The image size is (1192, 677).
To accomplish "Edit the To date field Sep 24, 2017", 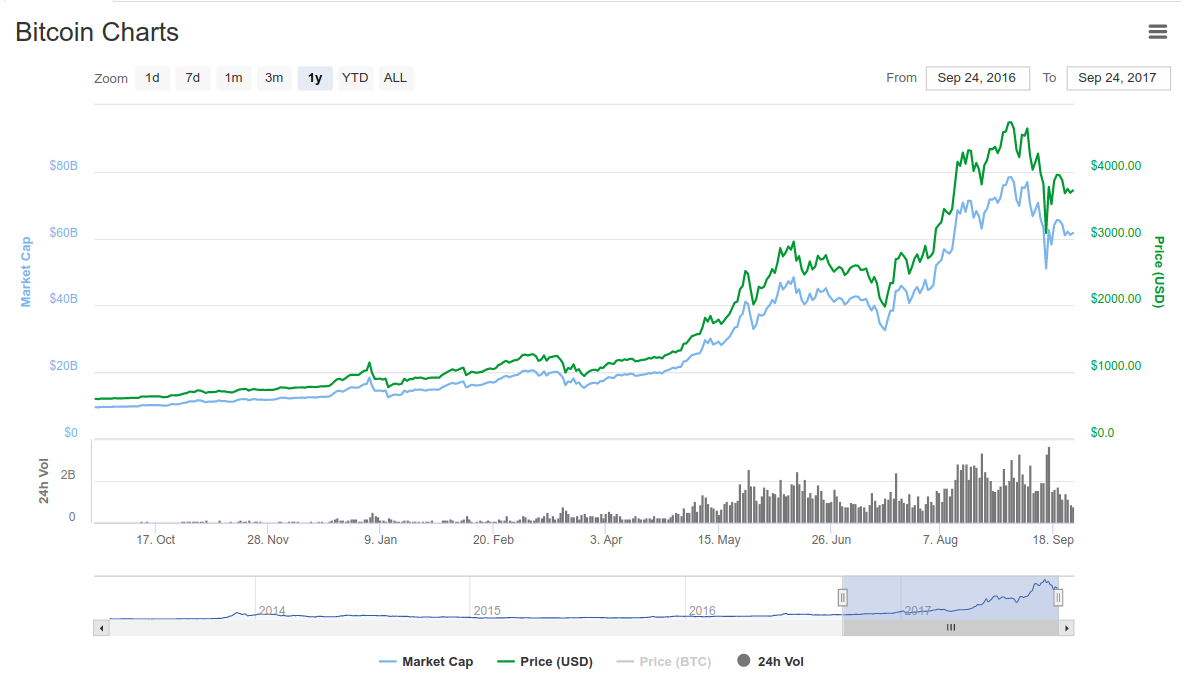I will [x=1118, y=78].
